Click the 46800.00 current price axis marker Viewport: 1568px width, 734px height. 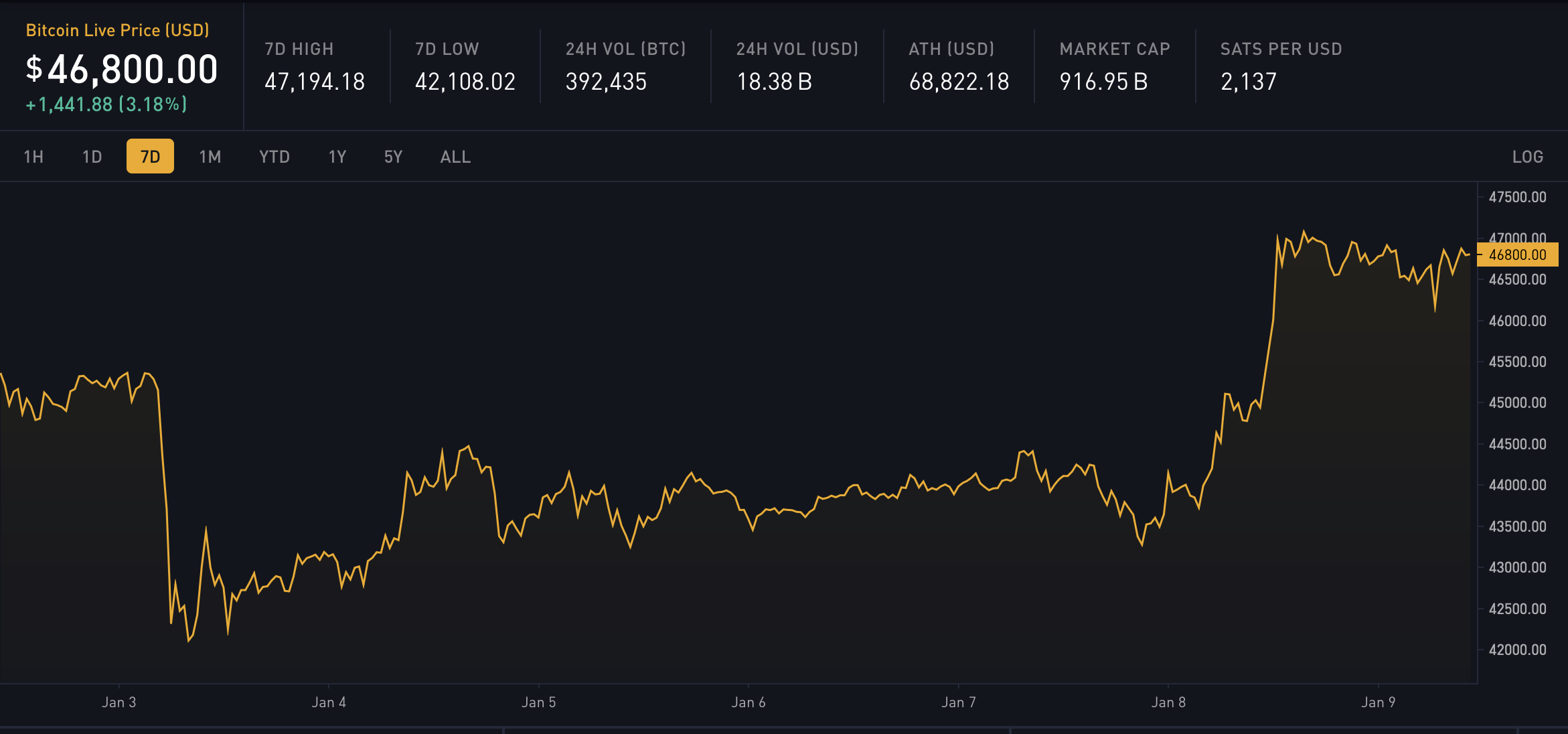1517,255
